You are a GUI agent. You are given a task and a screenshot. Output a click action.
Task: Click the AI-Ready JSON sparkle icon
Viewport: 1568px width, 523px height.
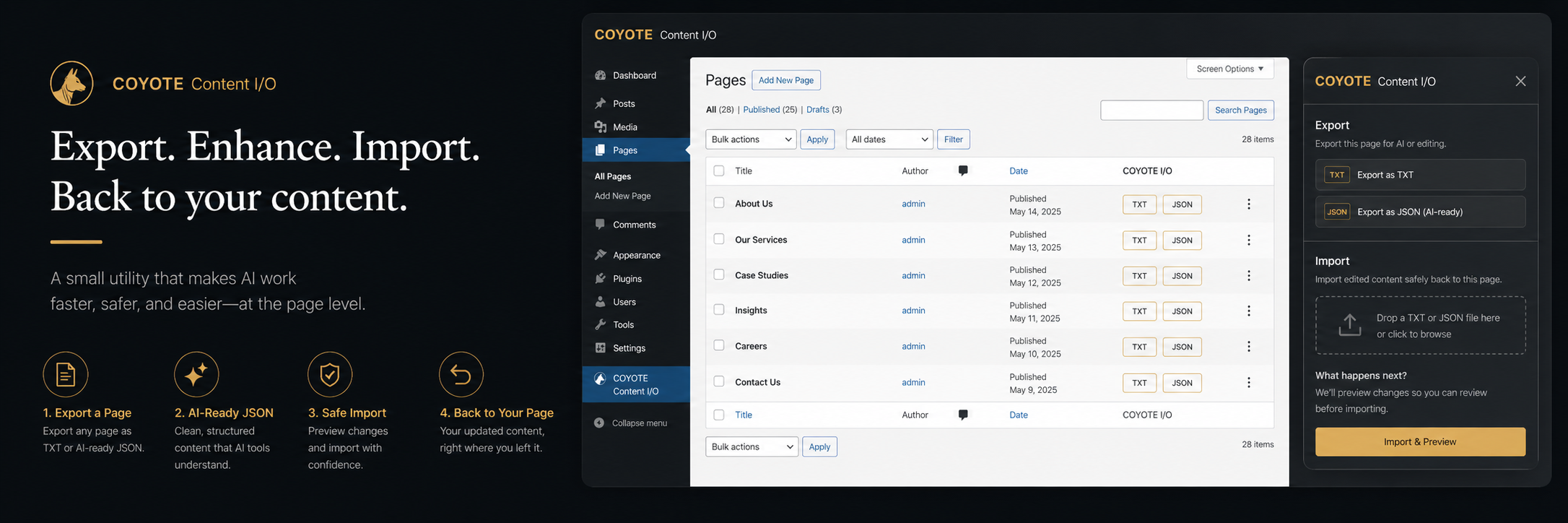click(196, 374)
